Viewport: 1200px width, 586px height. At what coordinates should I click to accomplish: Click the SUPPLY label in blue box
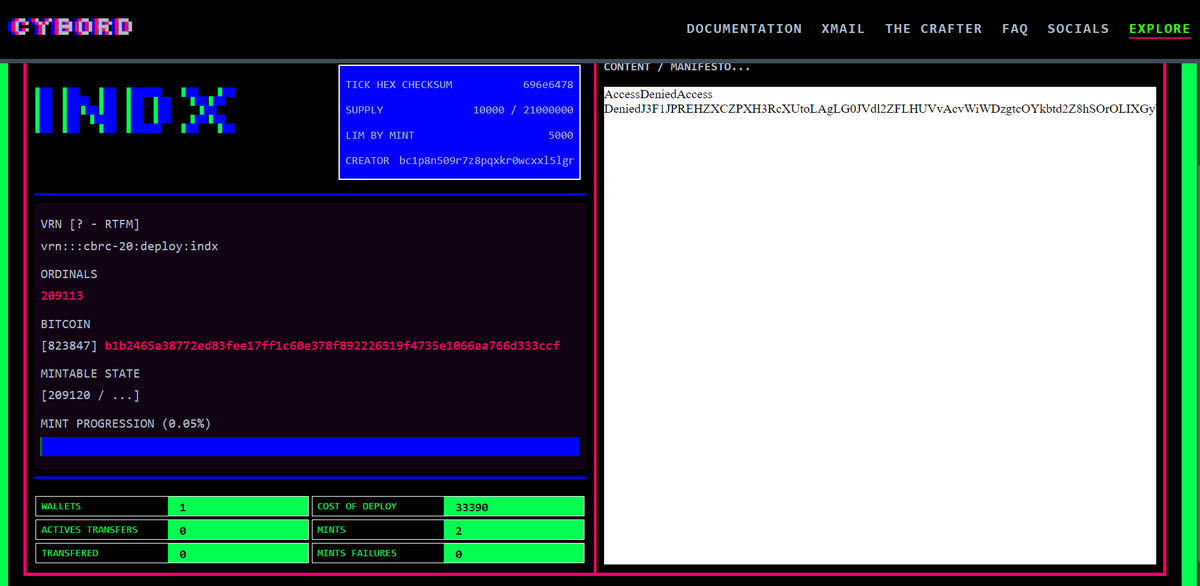pos(364,110)
